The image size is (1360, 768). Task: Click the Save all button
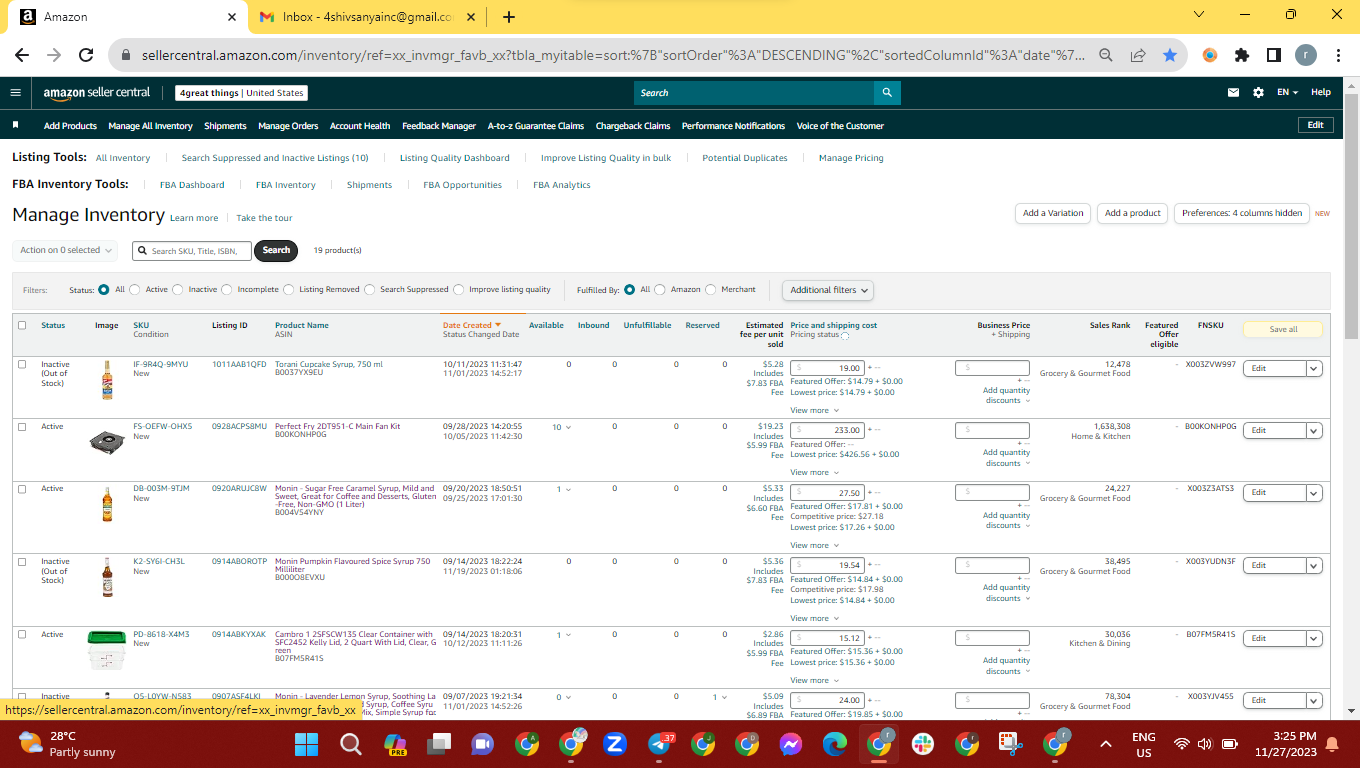click(x=1283, y=329)
